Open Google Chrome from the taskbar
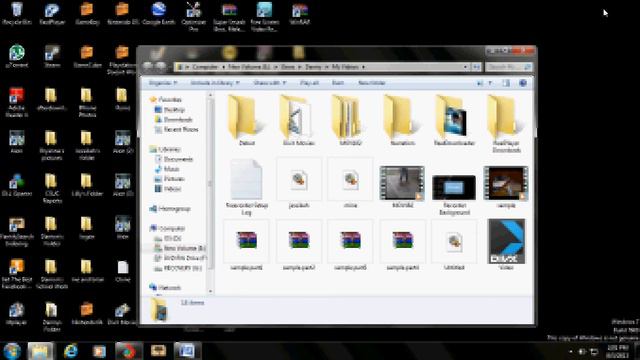 tap(128, 351)
